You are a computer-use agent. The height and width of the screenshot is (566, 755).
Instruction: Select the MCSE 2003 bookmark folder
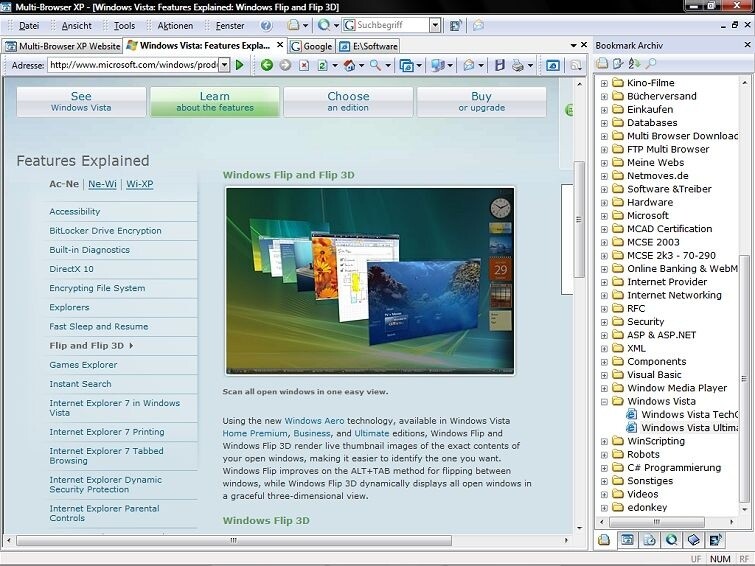tap(653, 242)
